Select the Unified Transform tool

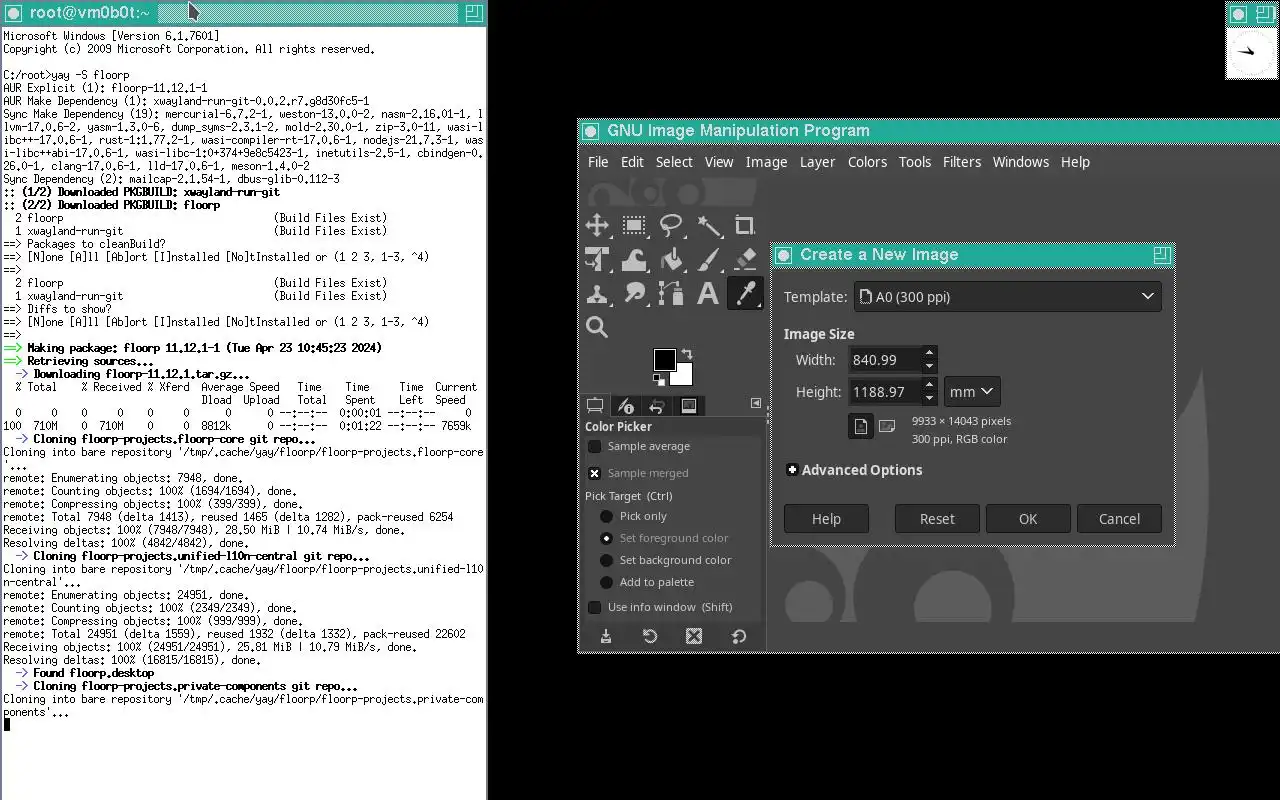click(597, 259)
